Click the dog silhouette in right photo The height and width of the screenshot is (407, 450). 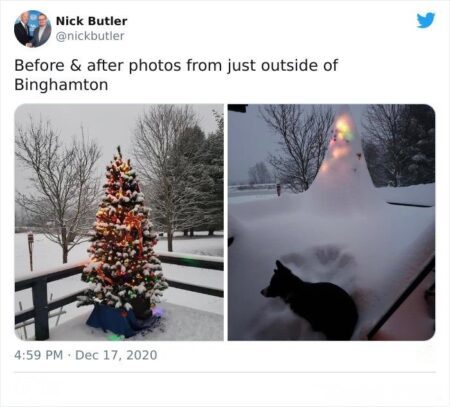308,300
